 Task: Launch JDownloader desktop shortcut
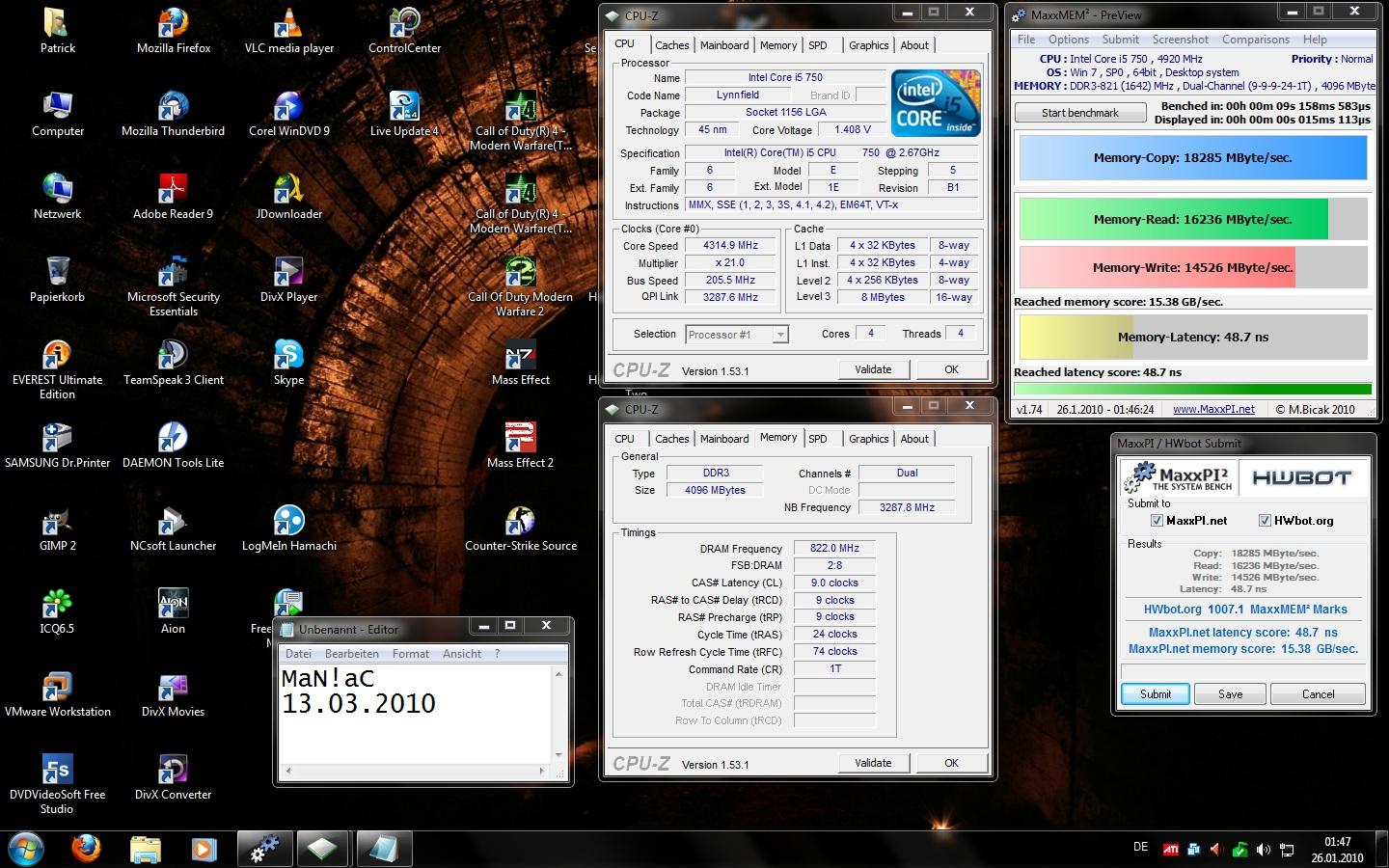click(288, 197)
